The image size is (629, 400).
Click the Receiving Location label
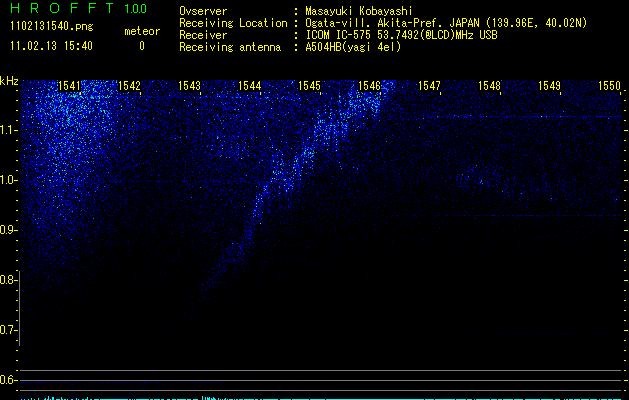click(233, 23)
